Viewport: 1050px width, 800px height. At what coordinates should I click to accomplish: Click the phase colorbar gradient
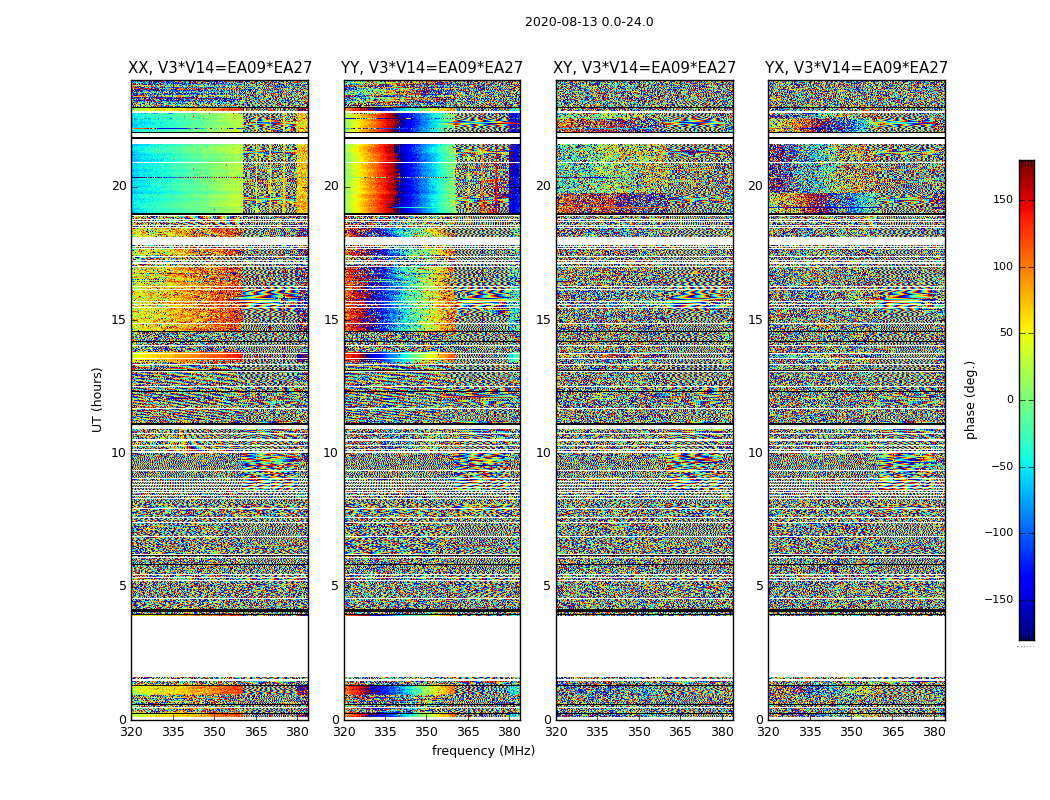point(1027,400)
